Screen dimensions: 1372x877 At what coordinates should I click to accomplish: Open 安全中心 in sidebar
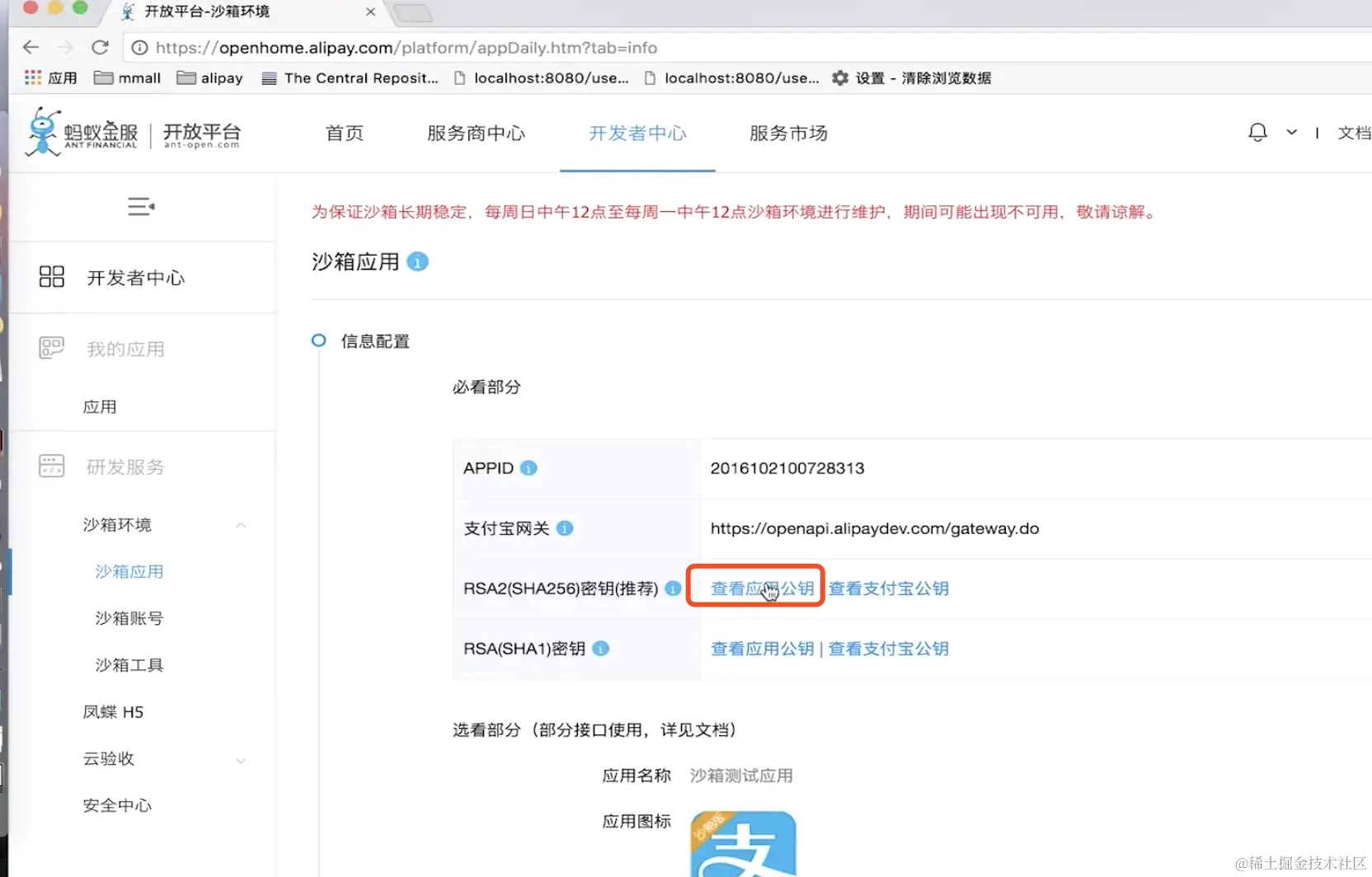[117, 805]
